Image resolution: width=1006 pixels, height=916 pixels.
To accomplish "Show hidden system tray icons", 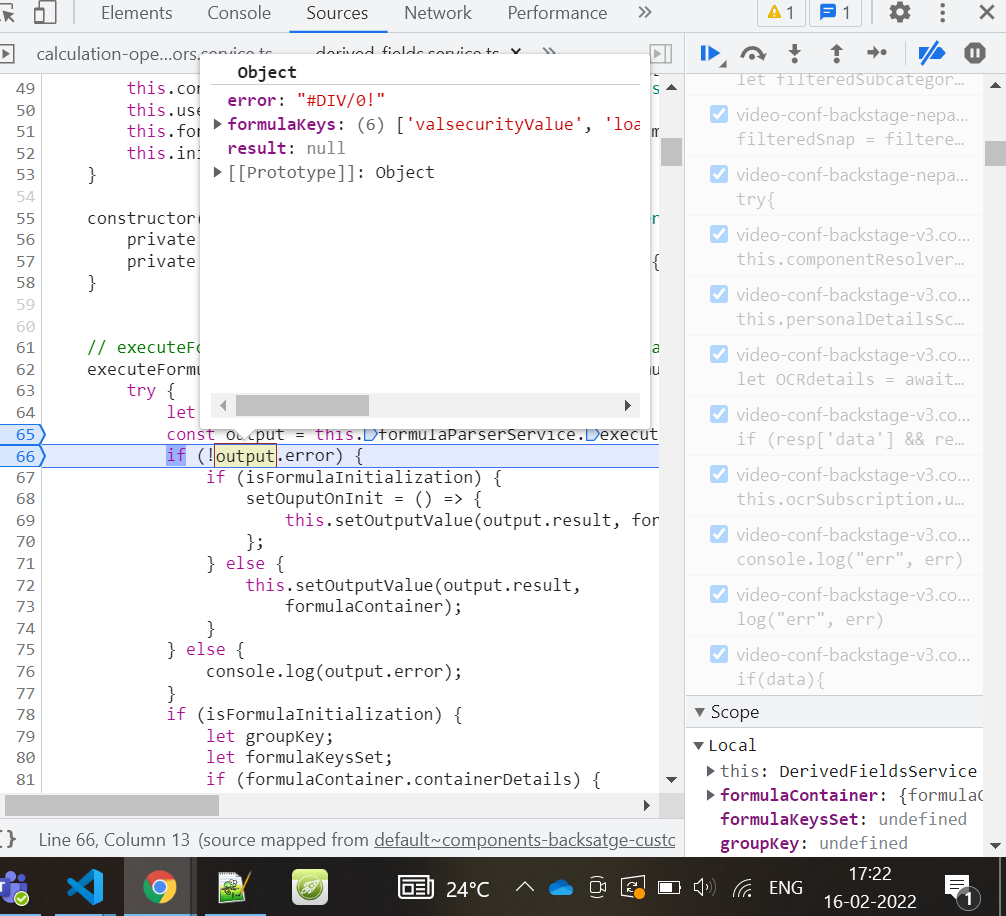I will pyautogui.click(x=525, y=888).
